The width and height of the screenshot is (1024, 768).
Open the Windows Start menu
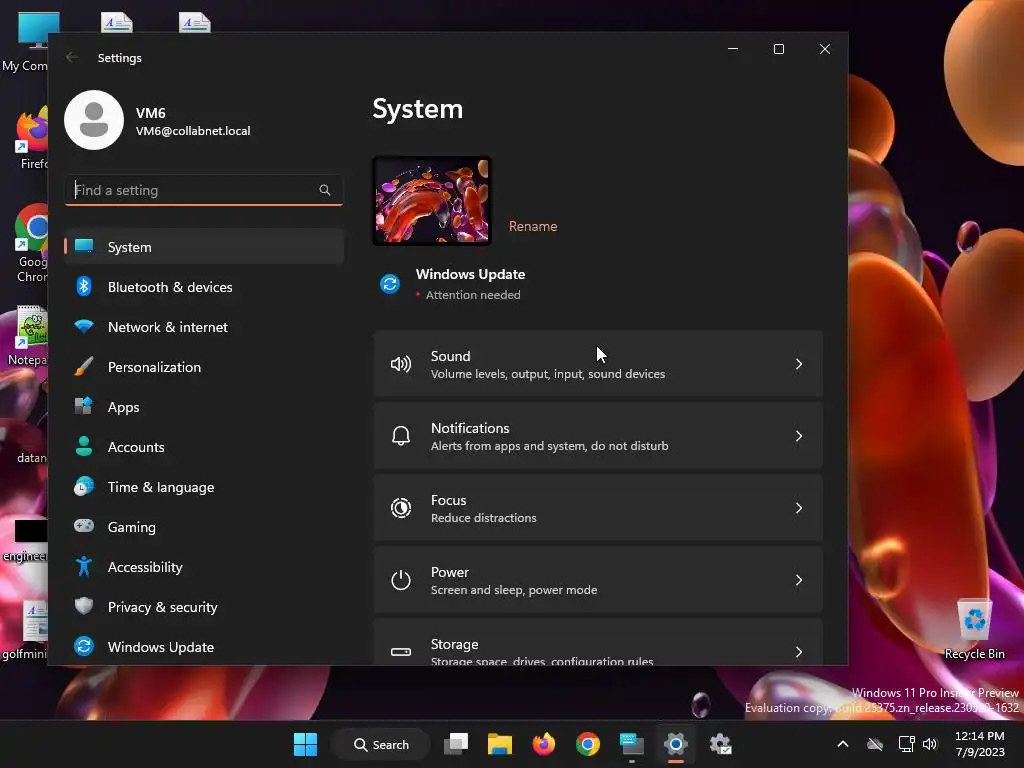coord(305,744)
